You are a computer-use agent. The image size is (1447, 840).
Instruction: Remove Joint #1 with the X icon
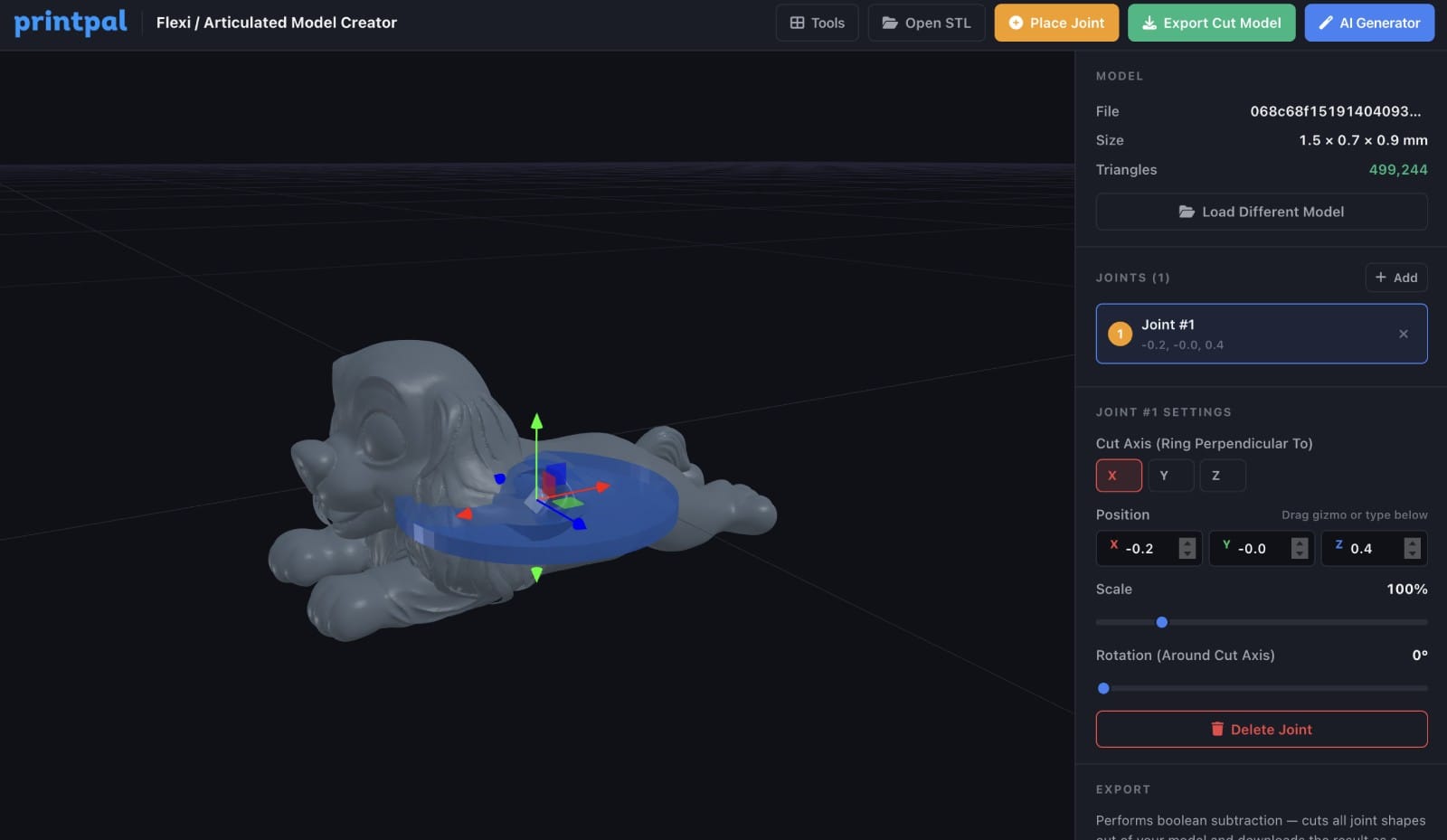click(1403, 334)
